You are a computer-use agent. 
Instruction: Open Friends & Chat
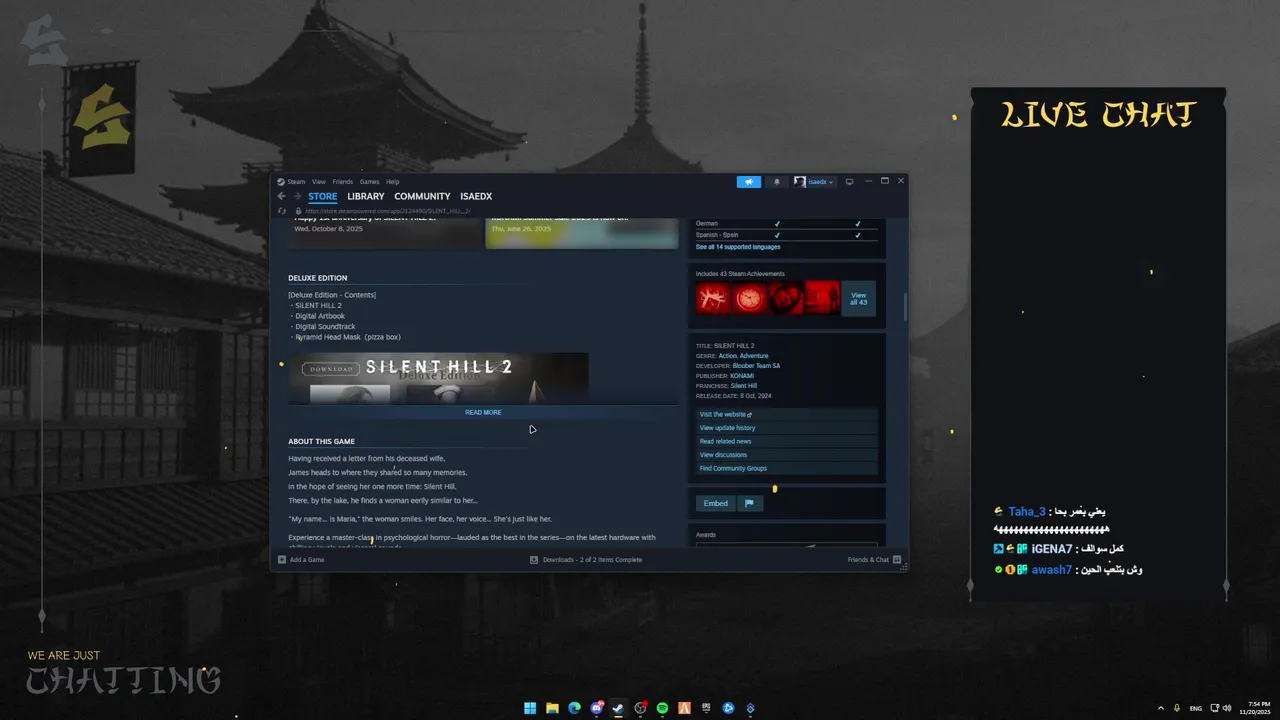[x=874, y=560]
